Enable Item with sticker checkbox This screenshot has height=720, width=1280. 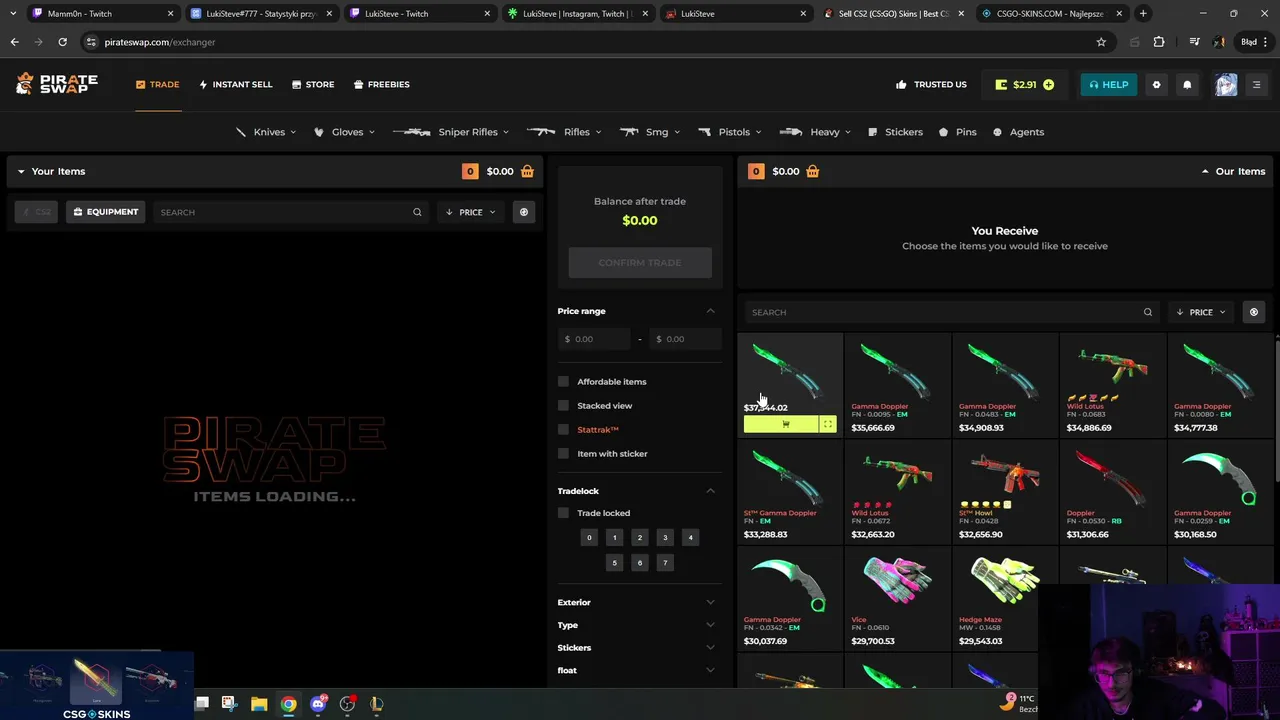click(563, 454)
